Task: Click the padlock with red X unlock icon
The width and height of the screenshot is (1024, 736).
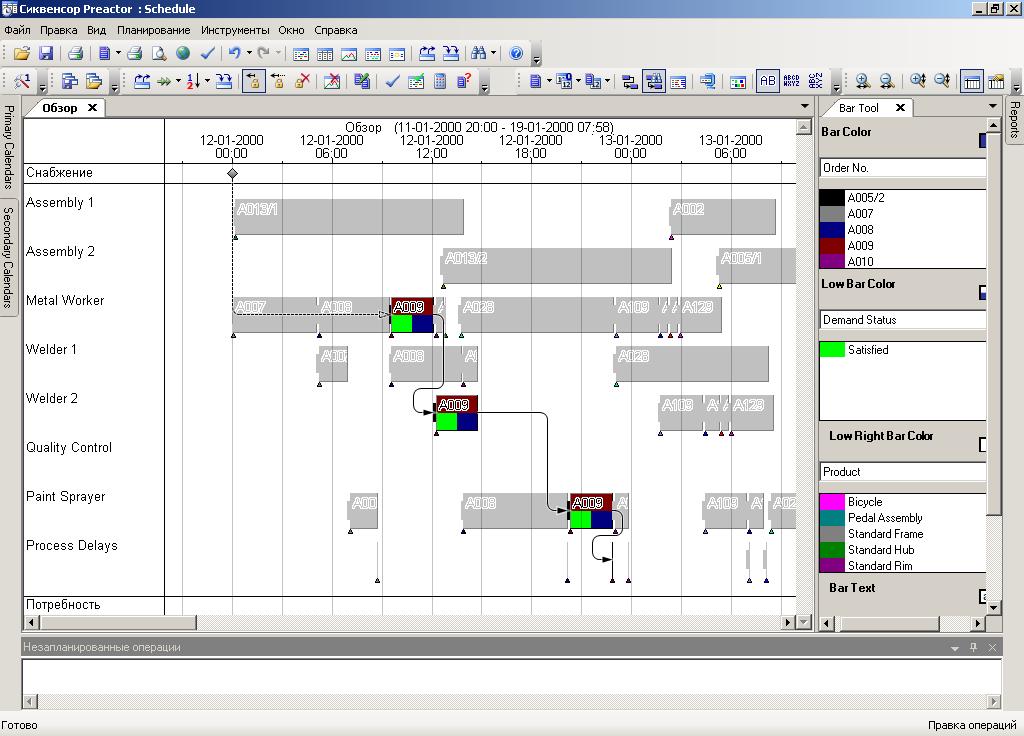Action: [x=302, y=82]
